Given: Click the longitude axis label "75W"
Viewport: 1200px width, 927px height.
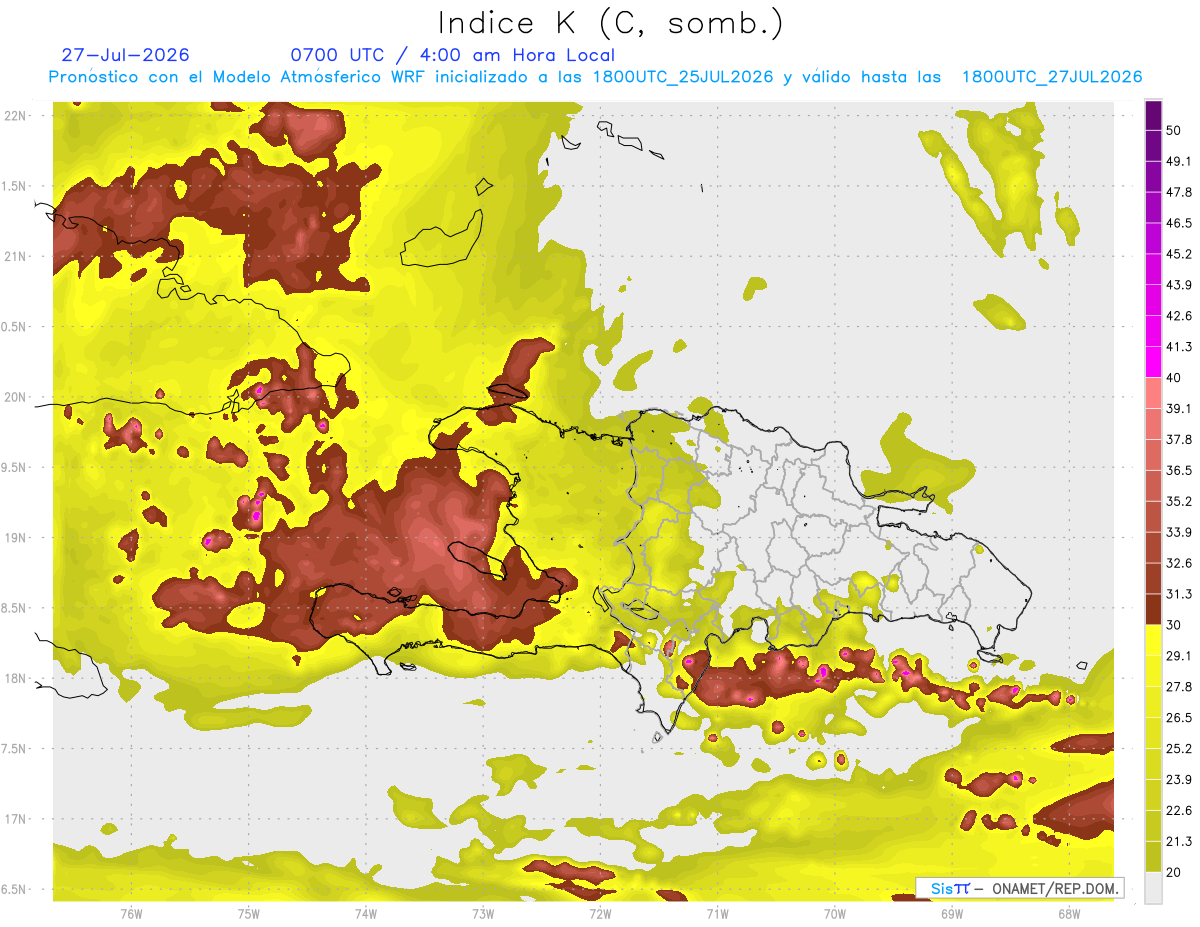Looking at the screenshot, I should pos(249,913).
